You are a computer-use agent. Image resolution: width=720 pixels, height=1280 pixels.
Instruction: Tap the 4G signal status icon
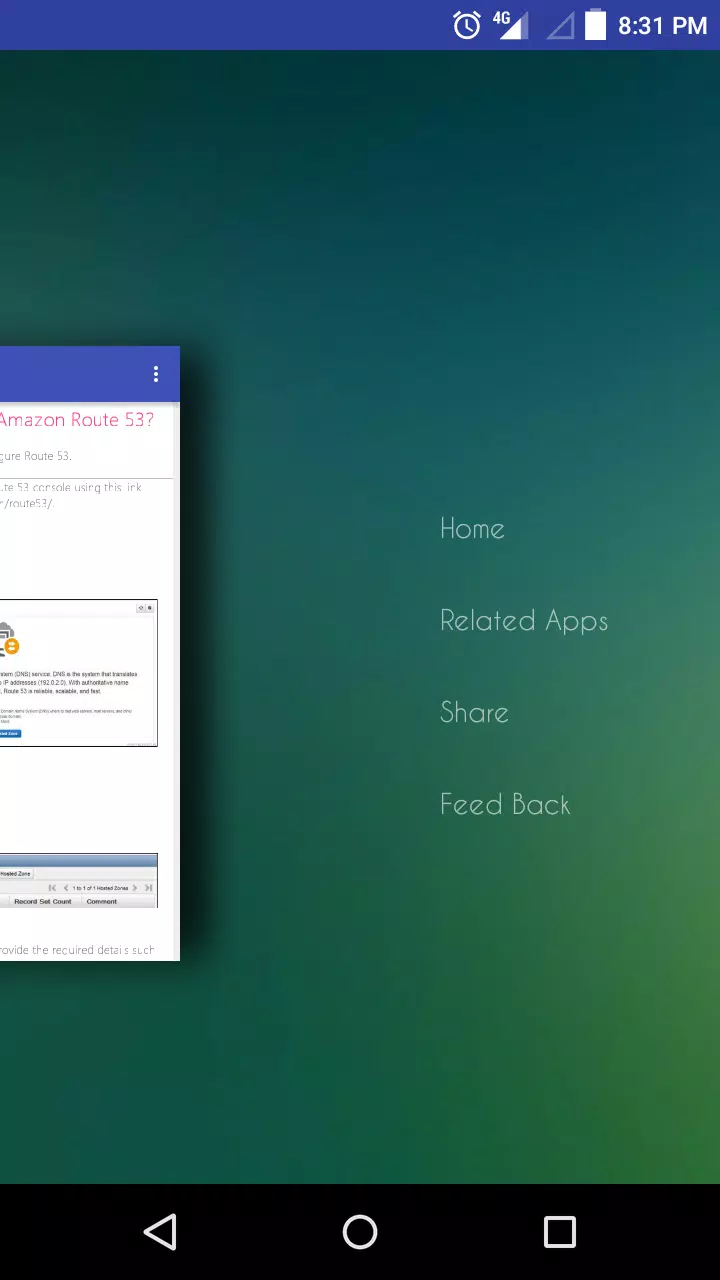coord(511,25)
